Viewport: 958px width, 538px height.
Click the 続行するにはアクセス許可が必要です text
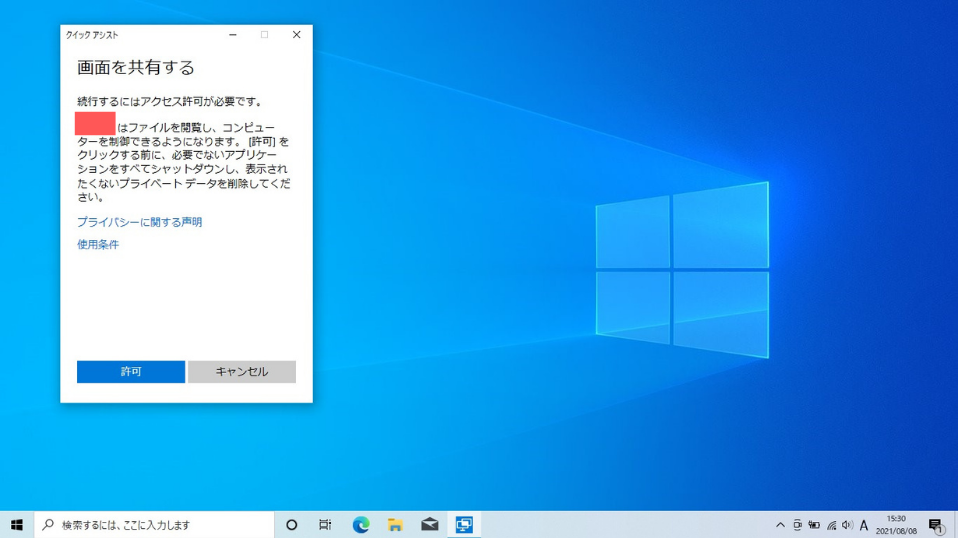click(x=170, y=101)
